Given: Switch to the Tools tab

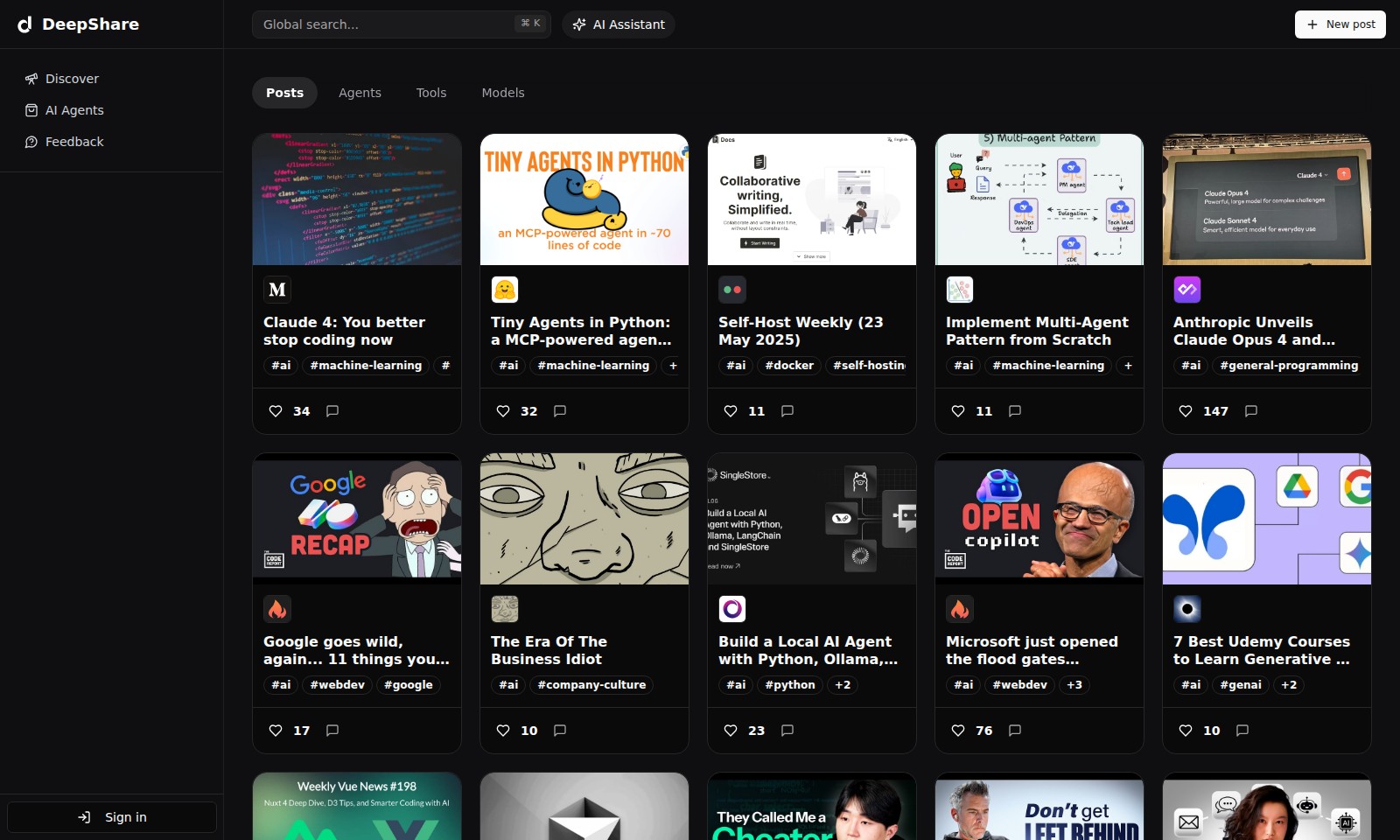Looking at the screenshot, I should [431, 93].
